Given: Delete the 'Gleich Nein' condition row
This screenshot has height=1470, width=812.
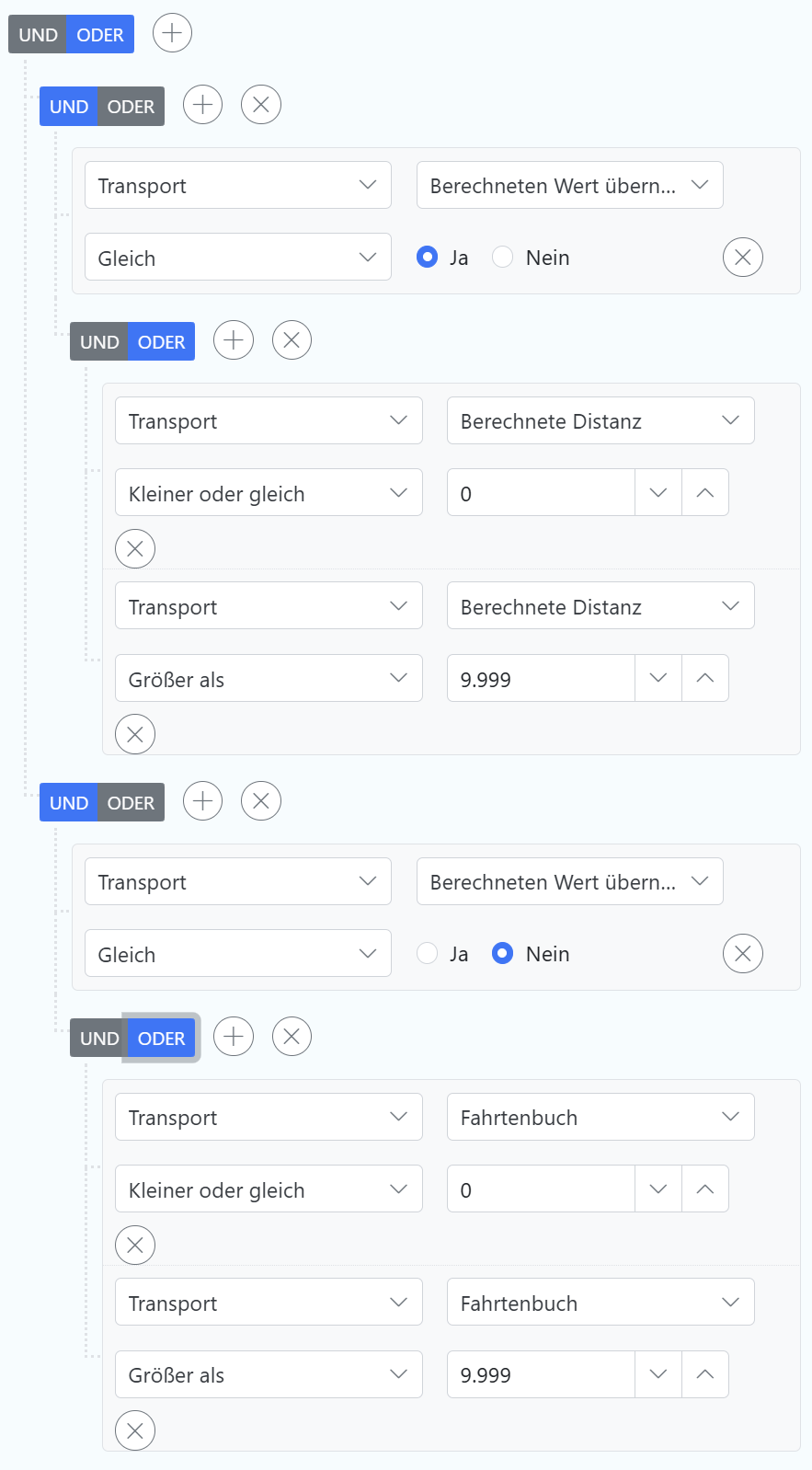Looking at the screenshot, I should coord(743,954).
